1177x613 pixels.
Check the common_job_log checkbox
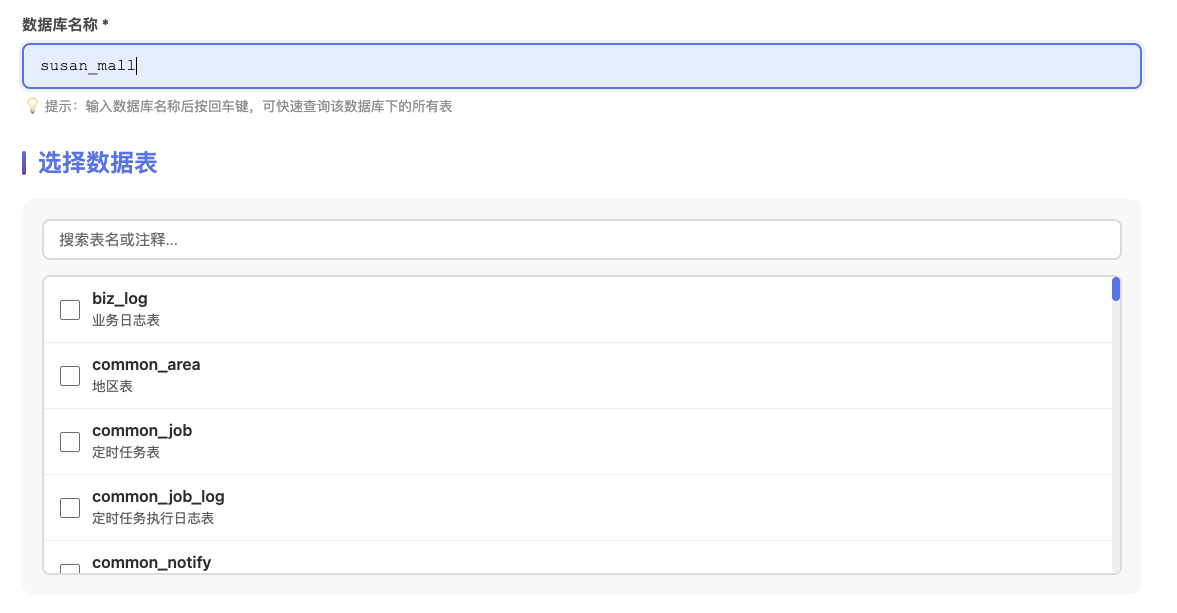point(70,508)
